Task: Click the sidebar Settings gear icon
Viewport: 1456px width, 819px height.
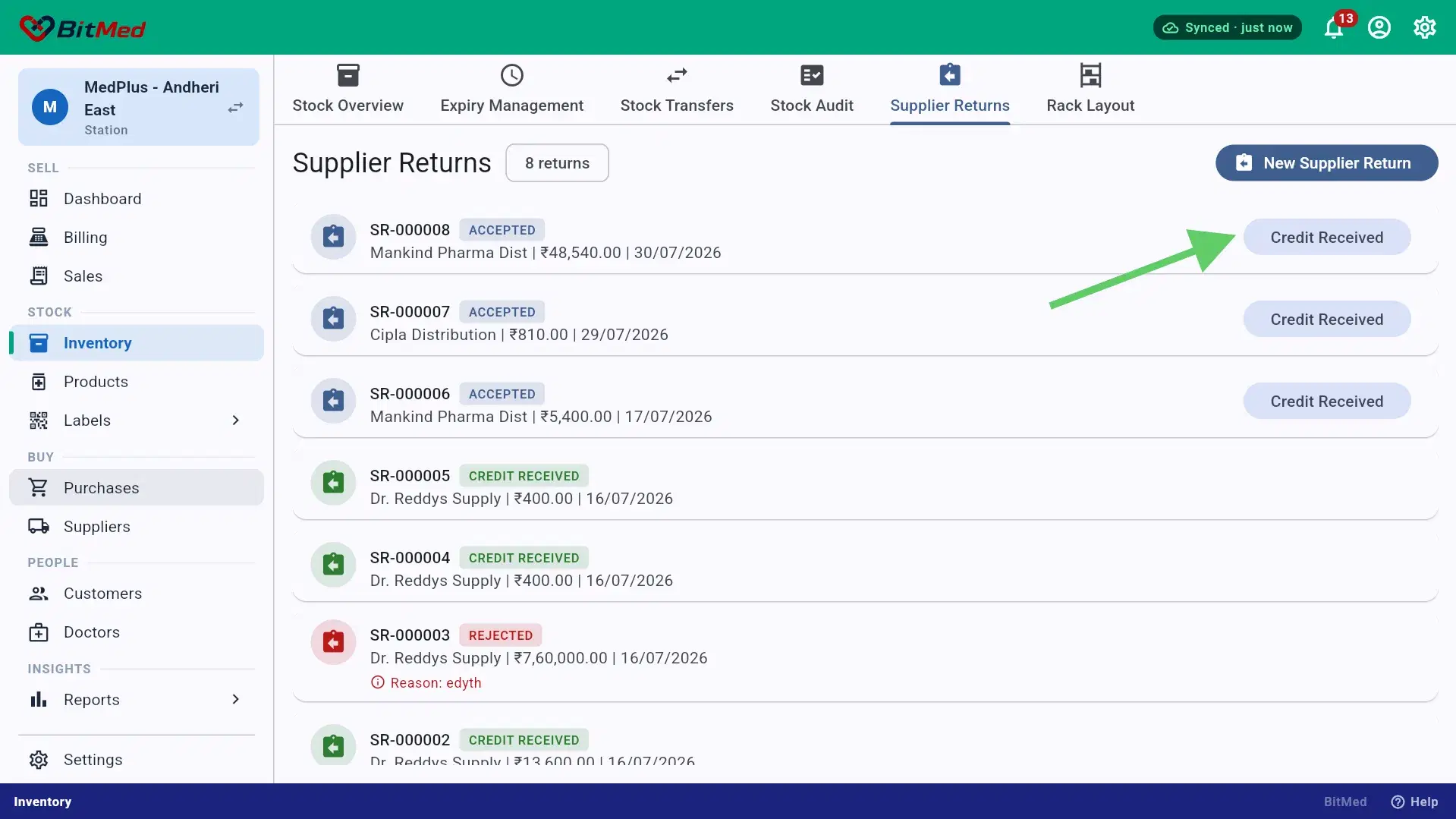Action: [x=39, y=760]
